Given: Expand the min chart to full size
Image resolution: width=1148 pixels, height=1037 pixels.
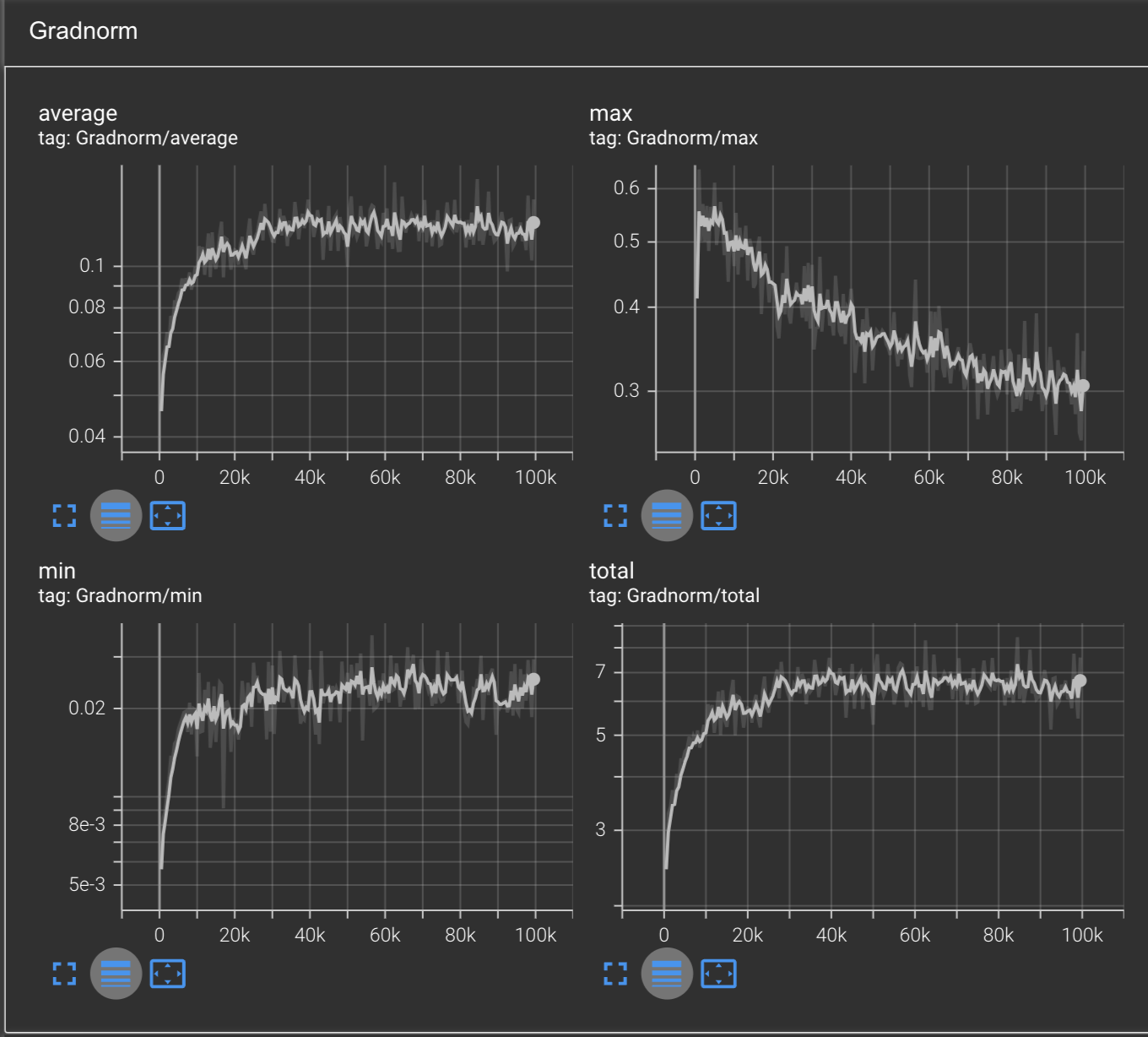Looking at the screenshot, I should (64, 974).
